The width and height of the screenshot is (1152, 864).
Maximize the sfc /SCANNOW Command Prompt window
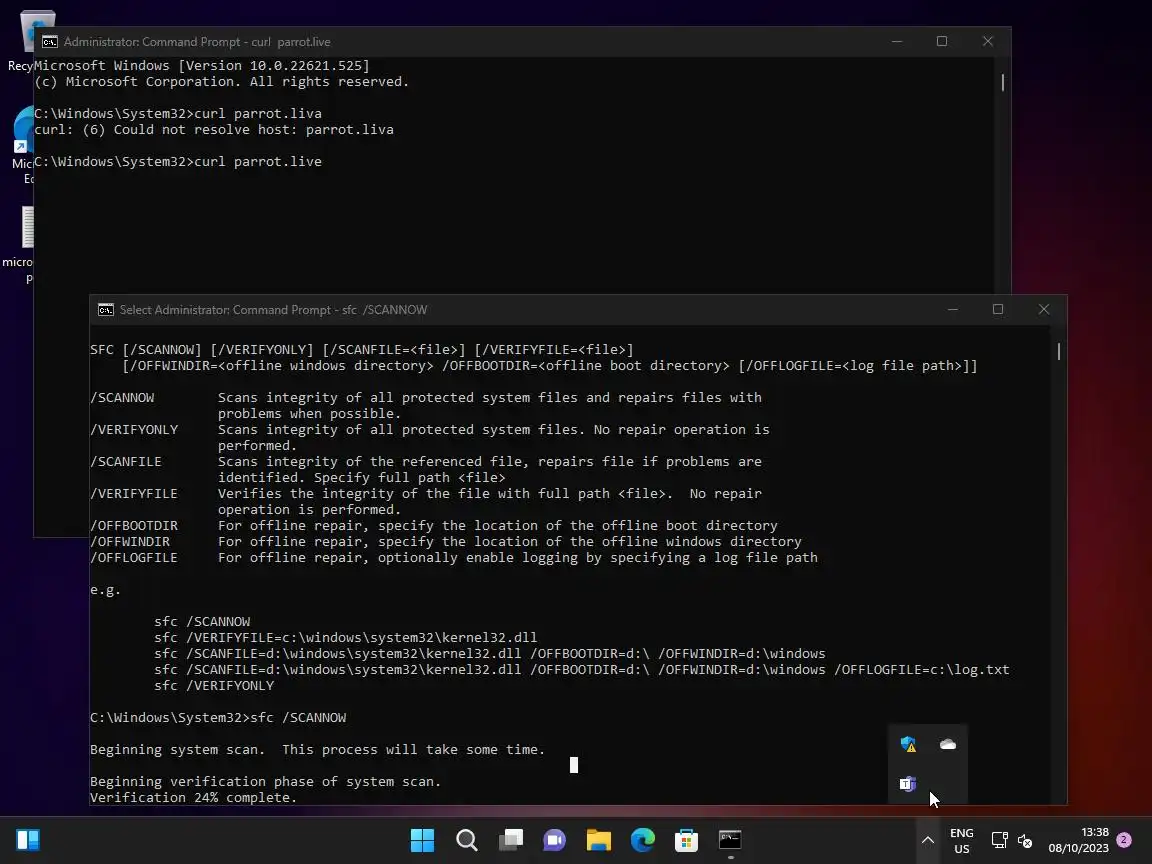998,309
